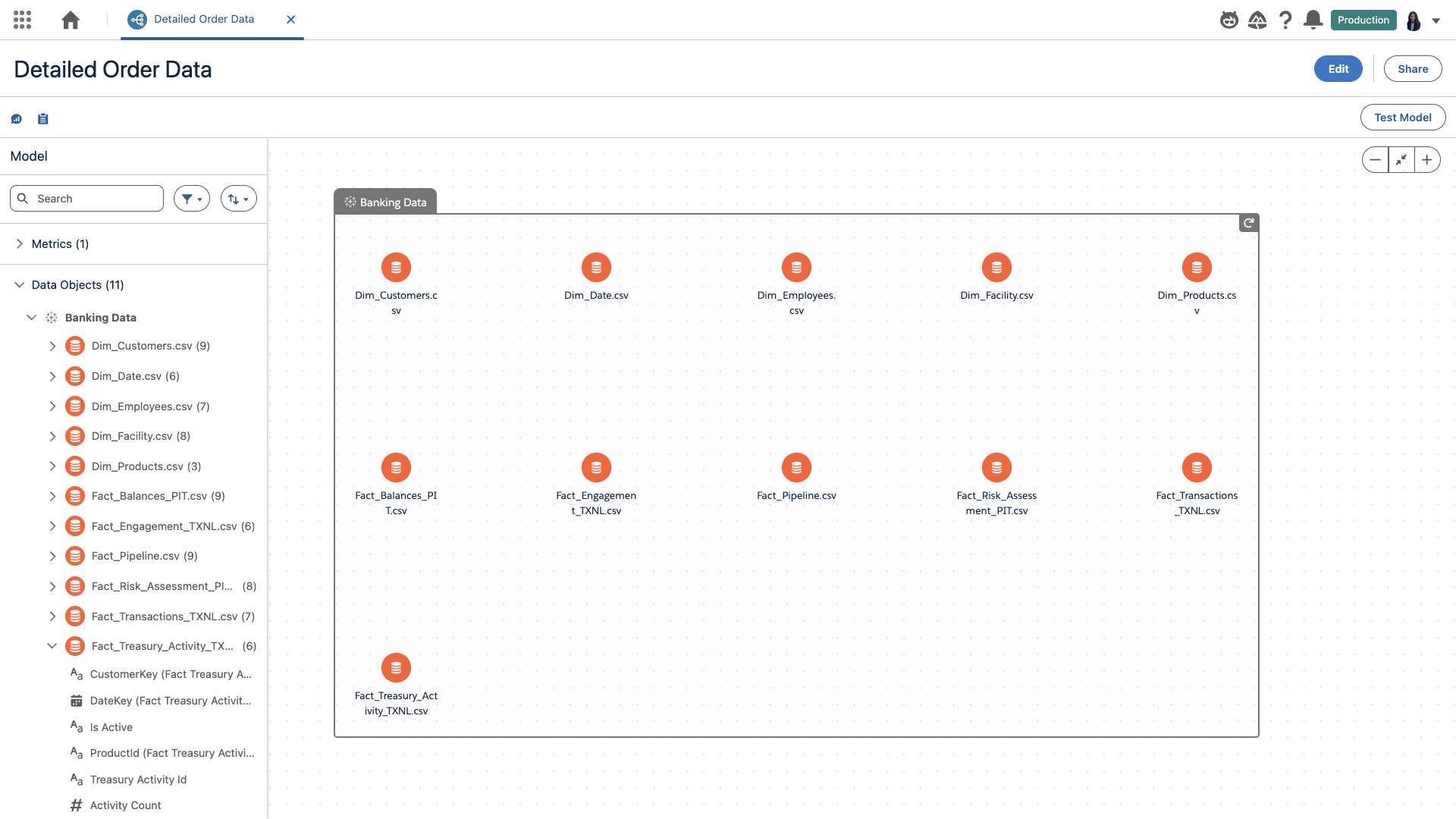1456x819 pixels.
Task: Collapse the Fact_Treasury_Activity tree item
Action: (52, 646)
